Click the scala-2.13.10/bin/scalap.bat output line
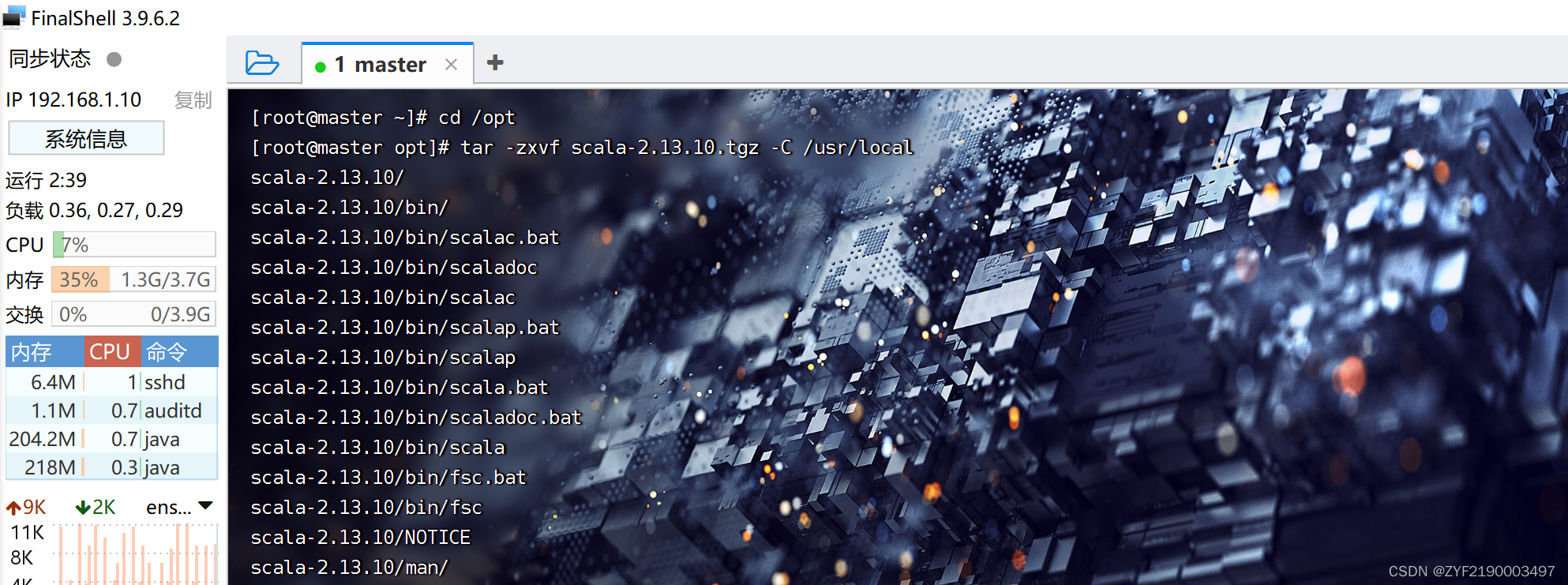1568x585 pixels. point(405,328)
